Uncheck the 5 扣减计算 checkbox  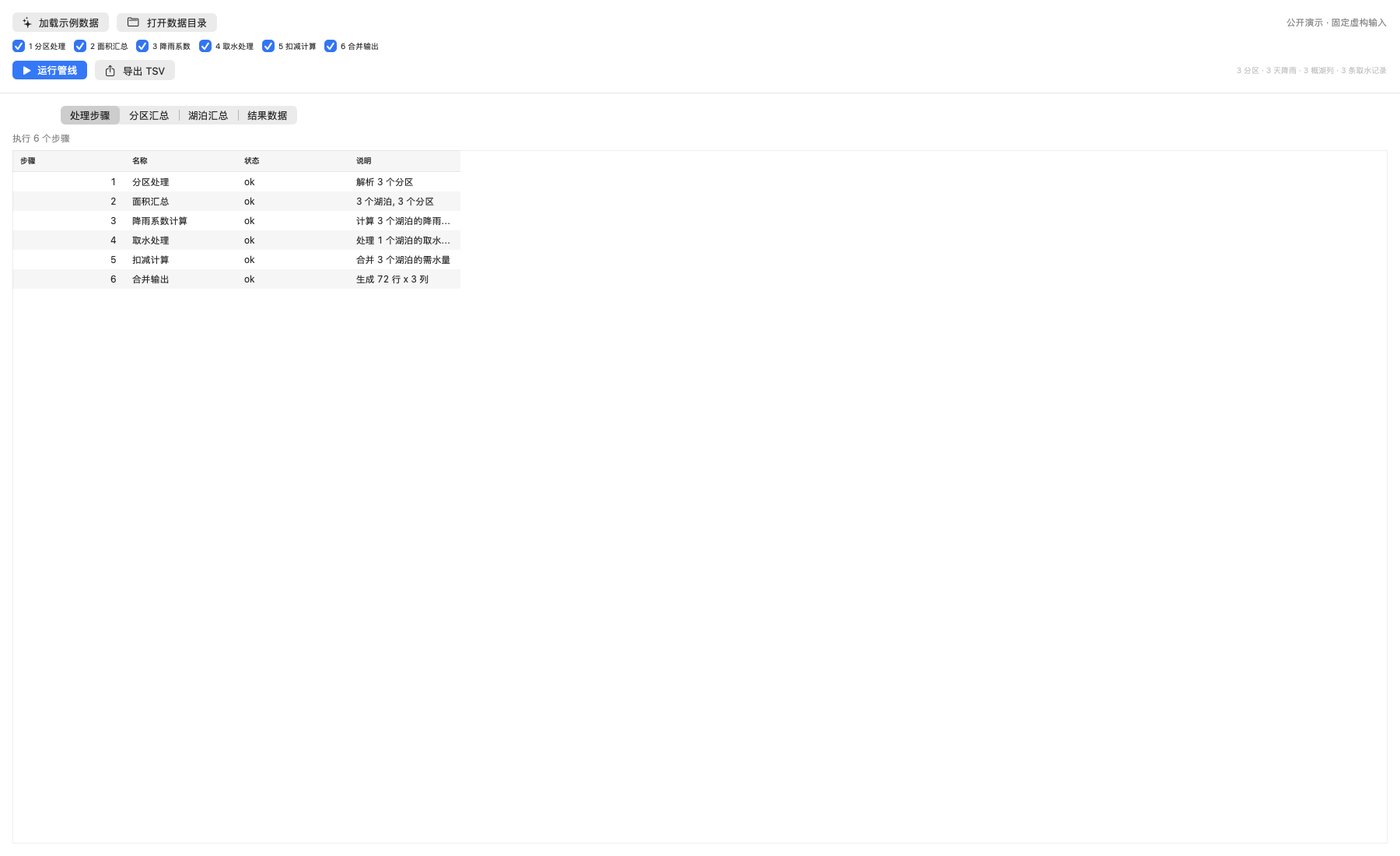(x=268, y=46)
